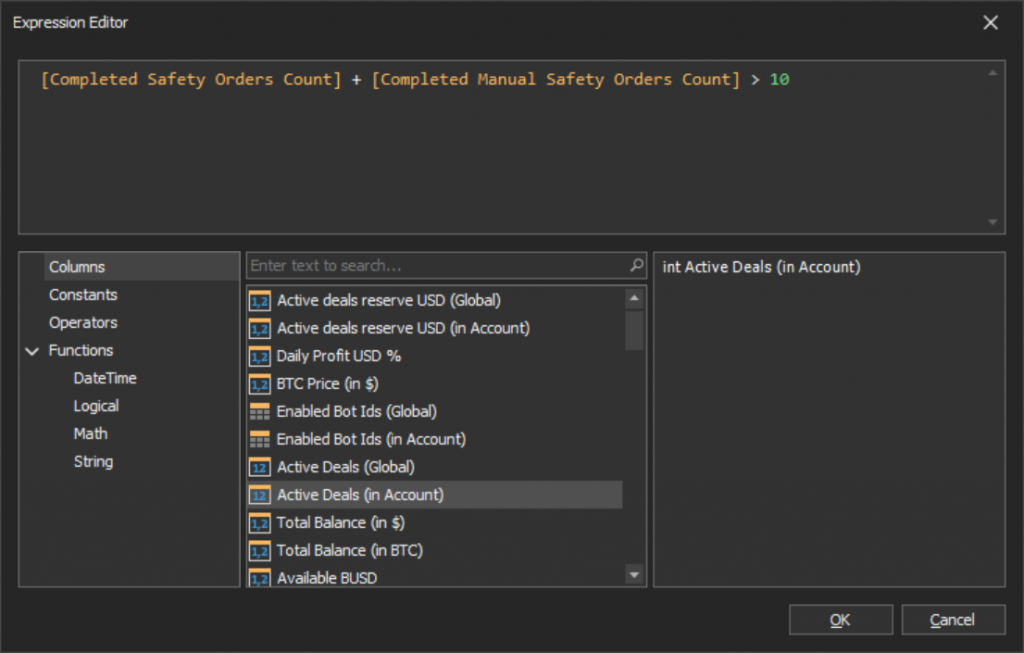Viewport: 1024px width, 653px height.
Task: Click the search magnifier icon
Action: tap(637, 265)
